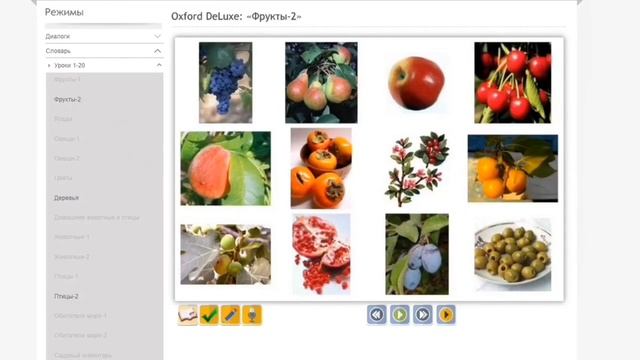Screen dimensions: 640x360
Task: Click the Режимы heading
Action: 64,12
